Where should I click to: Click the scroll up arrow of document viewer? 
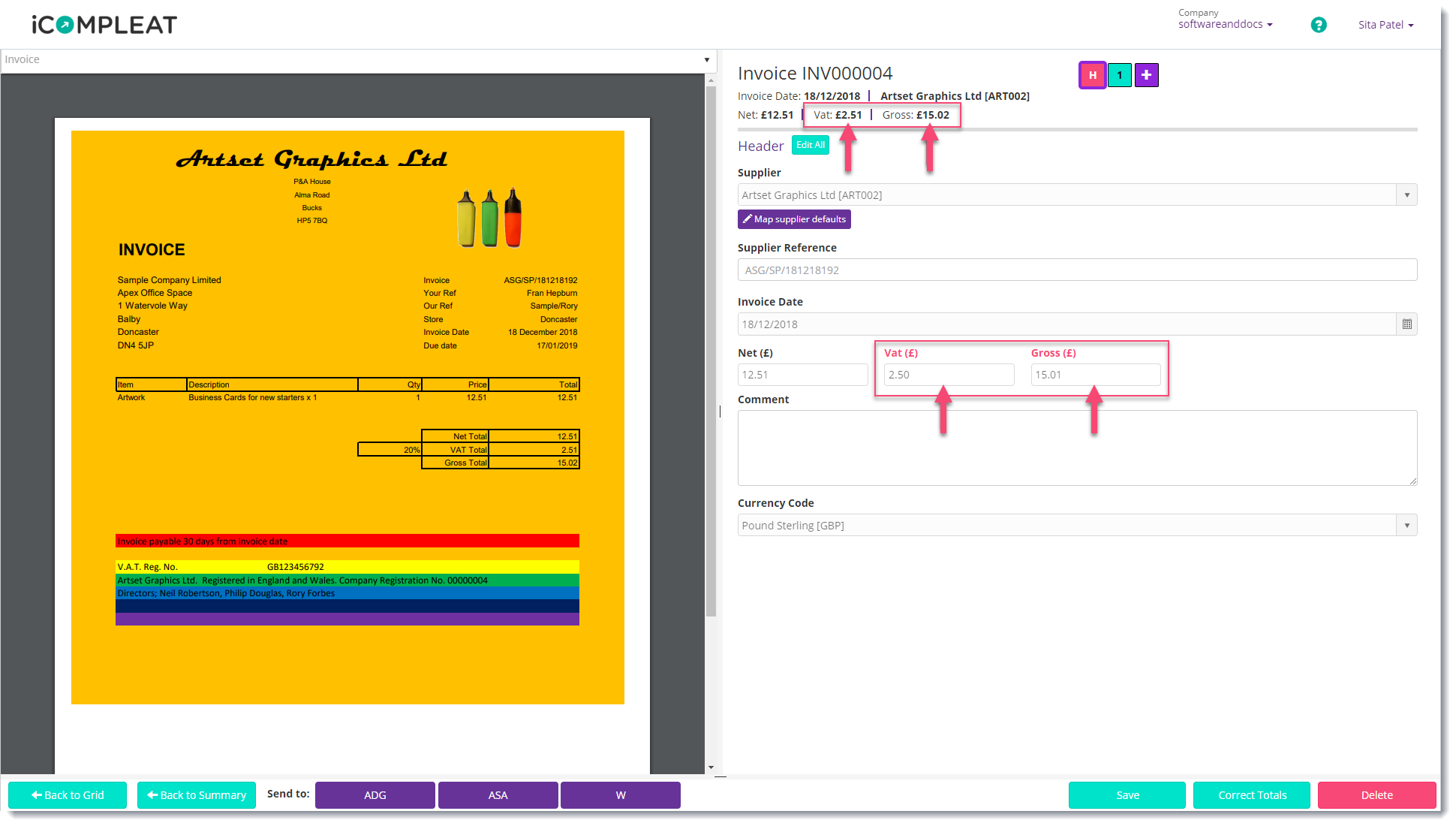pos(711,79)
